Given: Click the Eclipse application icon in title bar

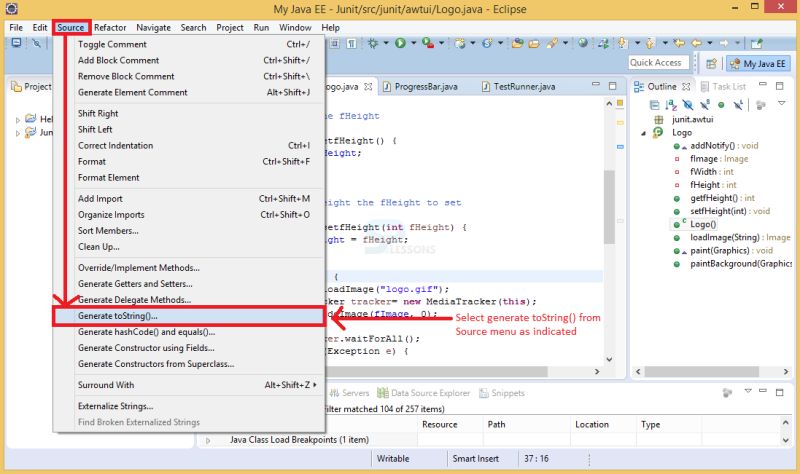Looking at the screenshot, I should click(x=11, y=9).
